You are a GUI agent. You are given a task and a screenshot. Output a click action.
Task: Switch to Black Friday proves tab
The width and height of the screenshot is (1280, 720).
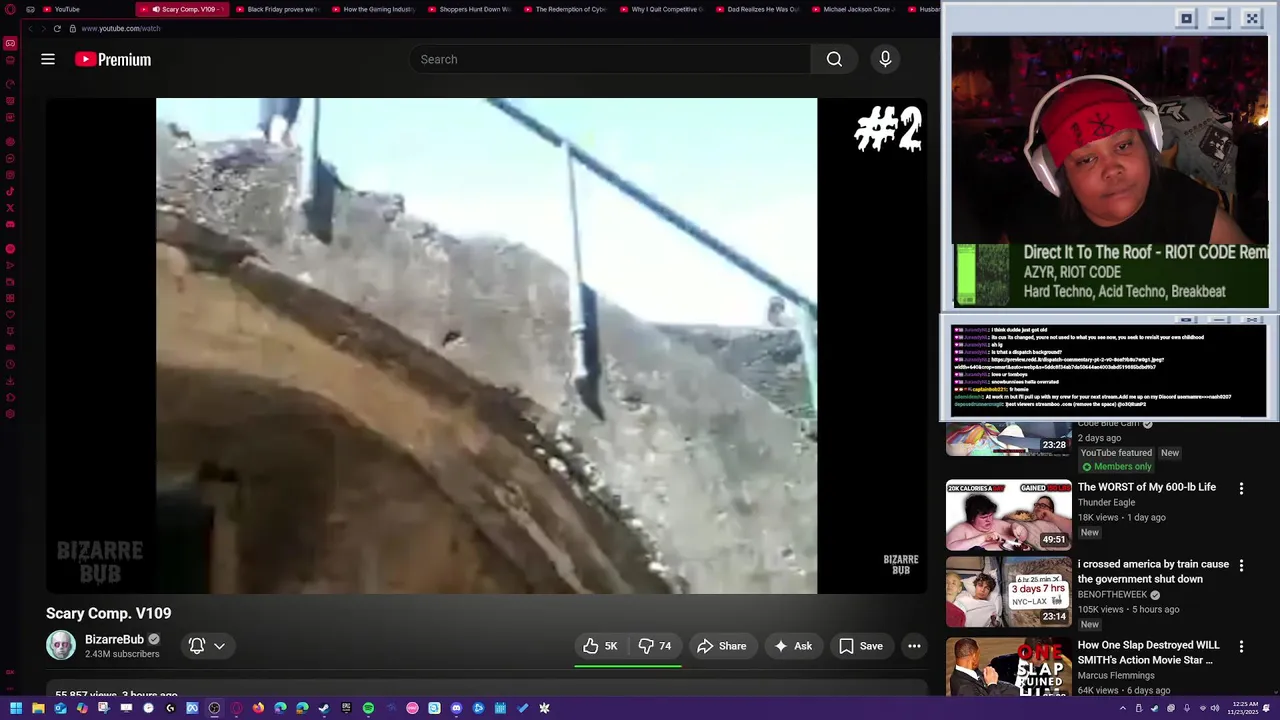click(x=277, y=9)
